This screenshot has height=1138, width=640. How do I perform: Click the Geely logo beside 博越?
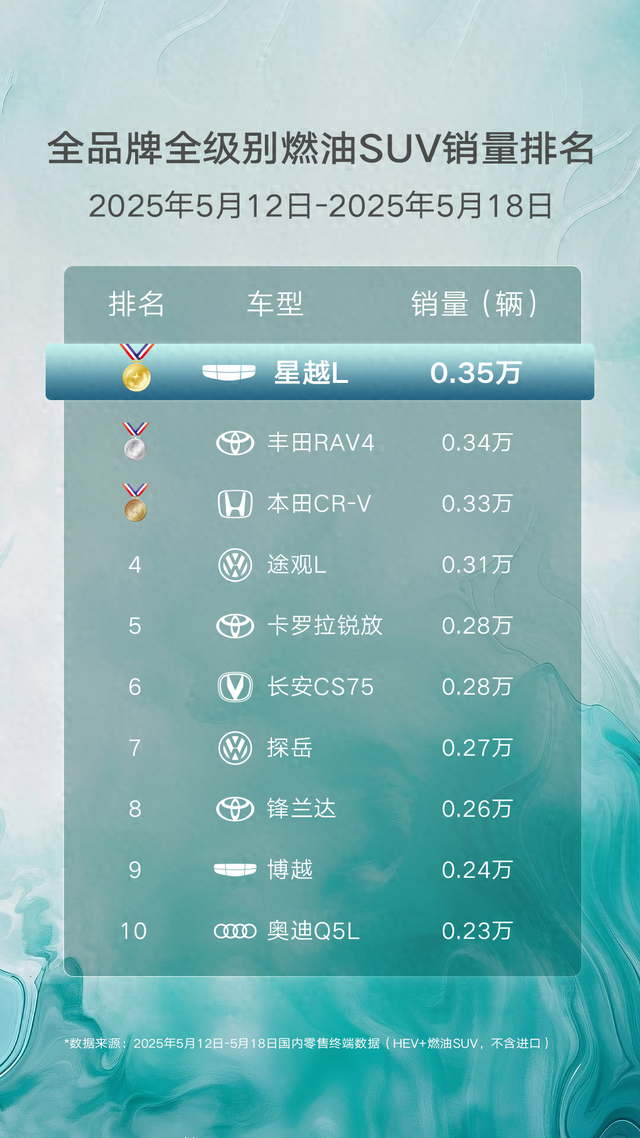[x=235, y=869]
